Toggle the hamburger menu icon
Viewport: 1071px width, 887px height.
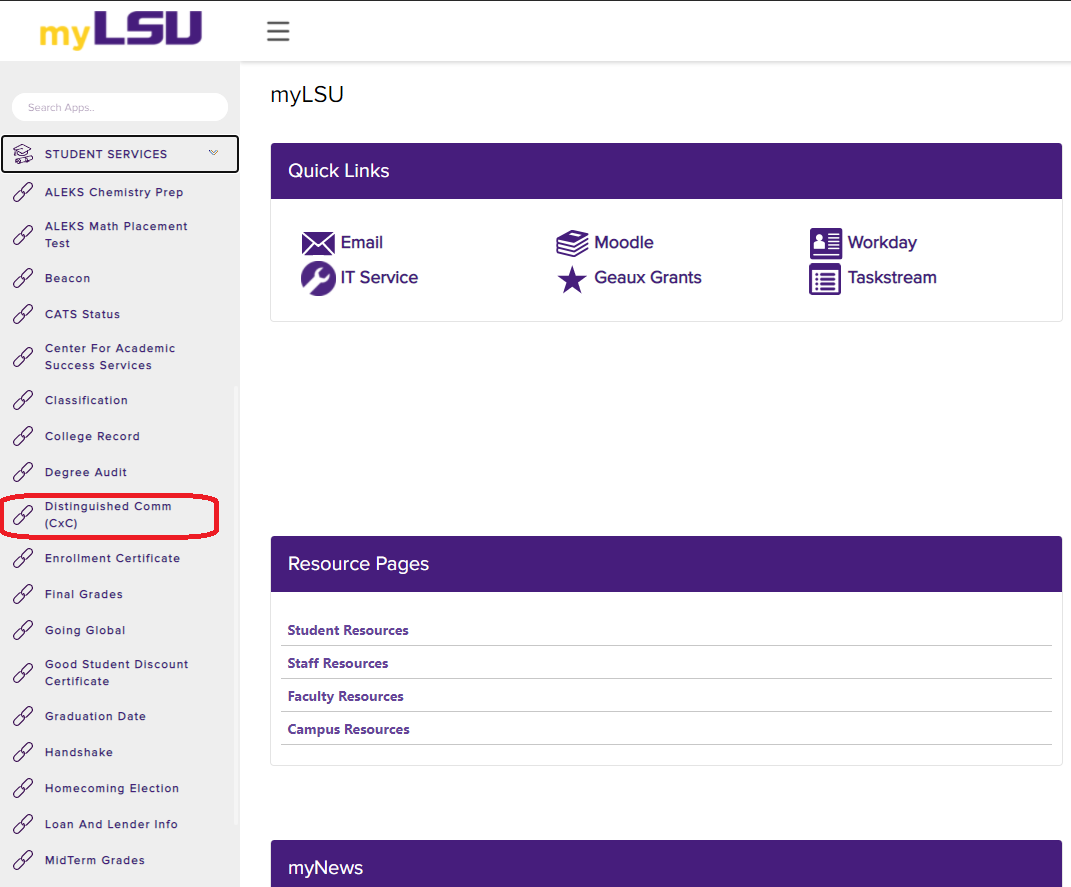(x=278, y=31)
